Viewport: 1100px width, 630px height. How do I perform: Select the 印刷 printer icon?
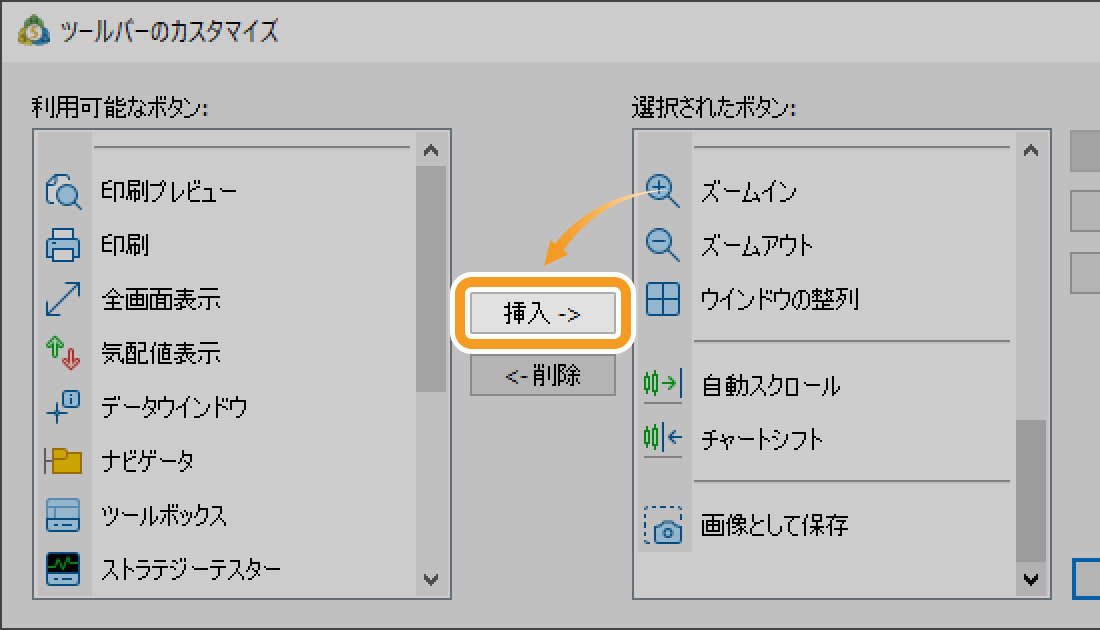pos(63,245)
